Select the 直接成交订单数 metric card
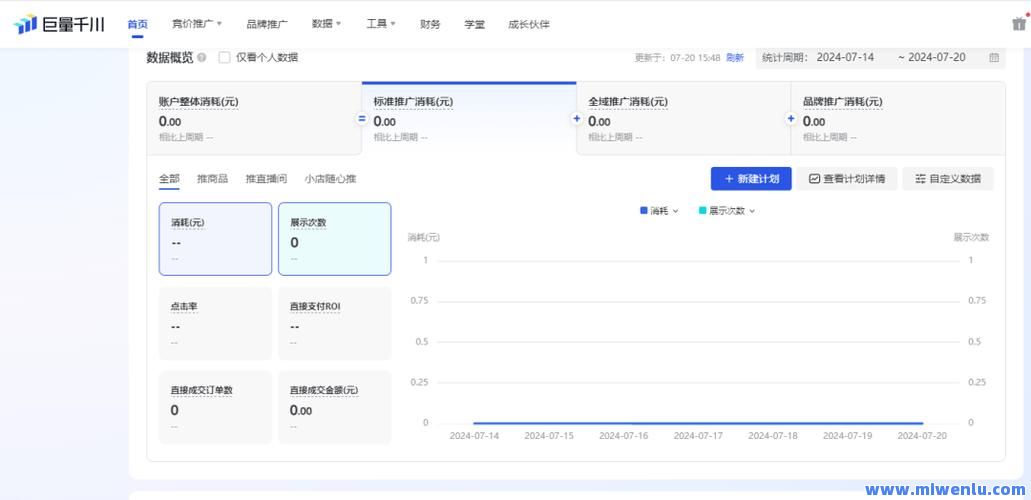 pyautogui.click(x=215, y=407)
